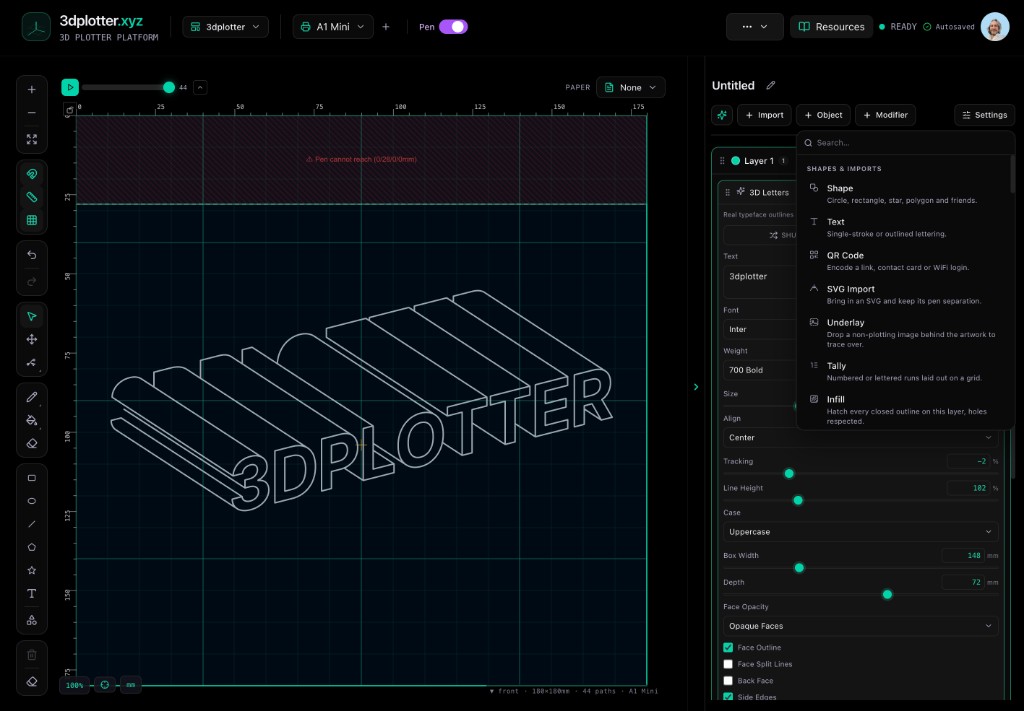Viewport: 1024px width, 711px height.
Task: Uncheck the Face Outline checkbox
Action: 728,648
